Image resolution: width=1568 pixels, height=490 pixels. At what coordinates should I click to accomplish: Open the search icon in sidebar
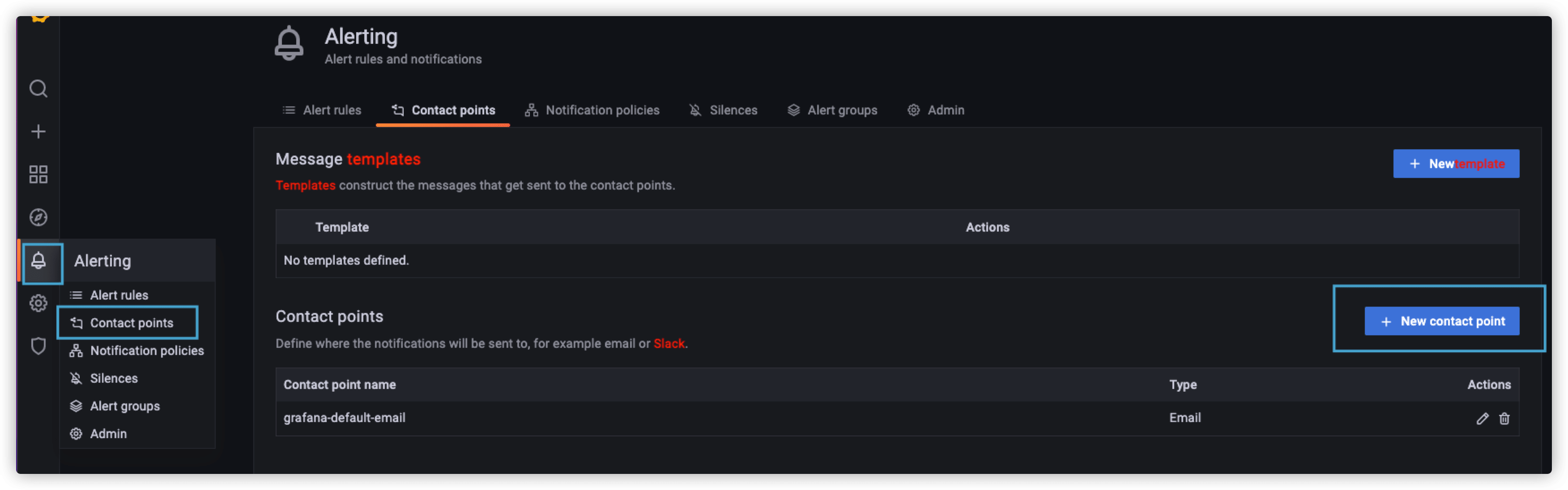pos(38,89)
